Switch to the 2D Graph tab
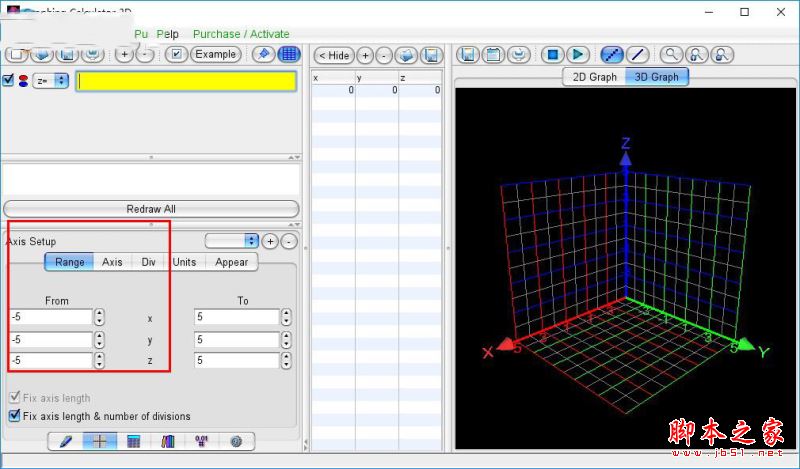800x469 pixels. pyautogui.click(x=594, y=77)
